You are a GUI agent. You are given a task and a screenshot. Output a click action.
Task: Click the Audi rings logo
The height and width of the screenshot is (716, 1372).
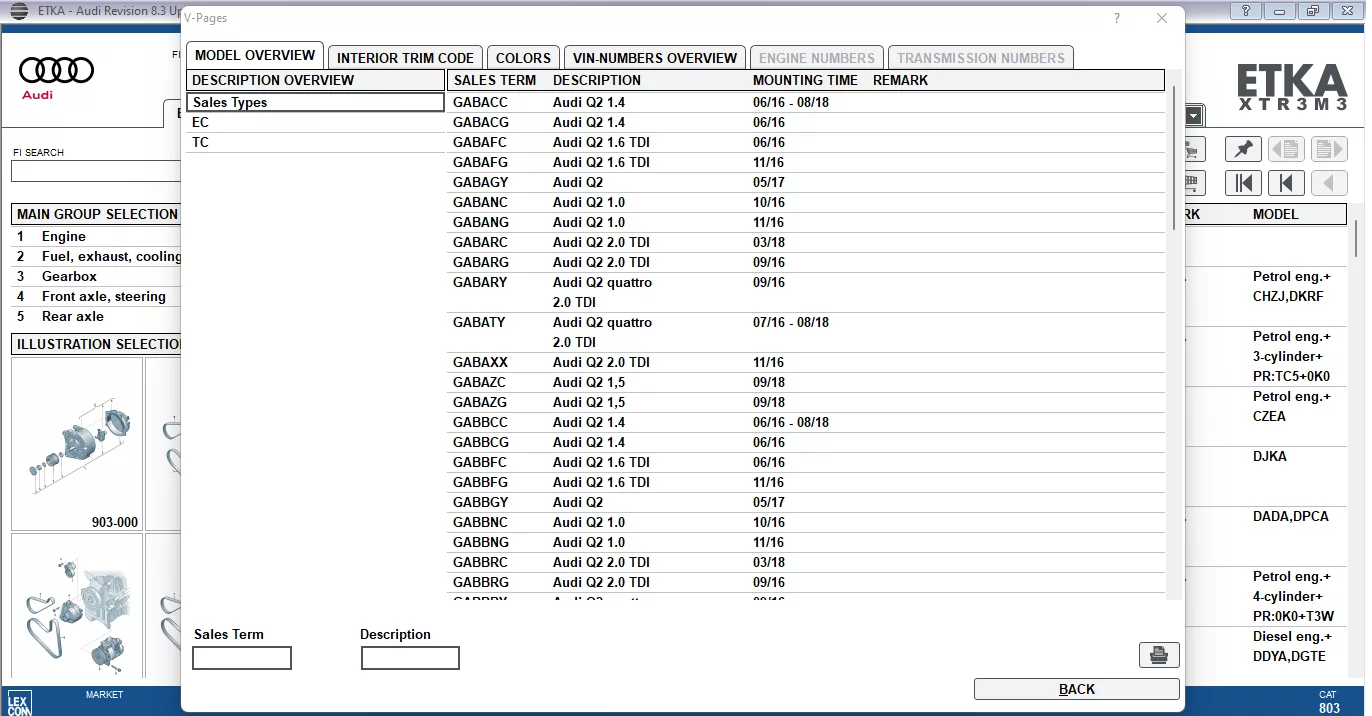56,75
